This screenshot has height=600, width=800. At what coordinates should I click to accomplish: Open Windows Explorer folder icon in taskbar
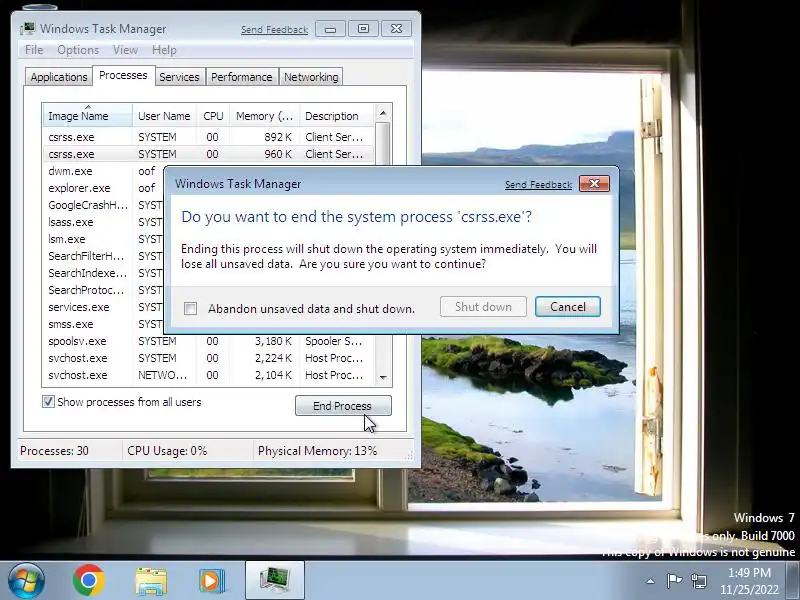pos(151,581)
